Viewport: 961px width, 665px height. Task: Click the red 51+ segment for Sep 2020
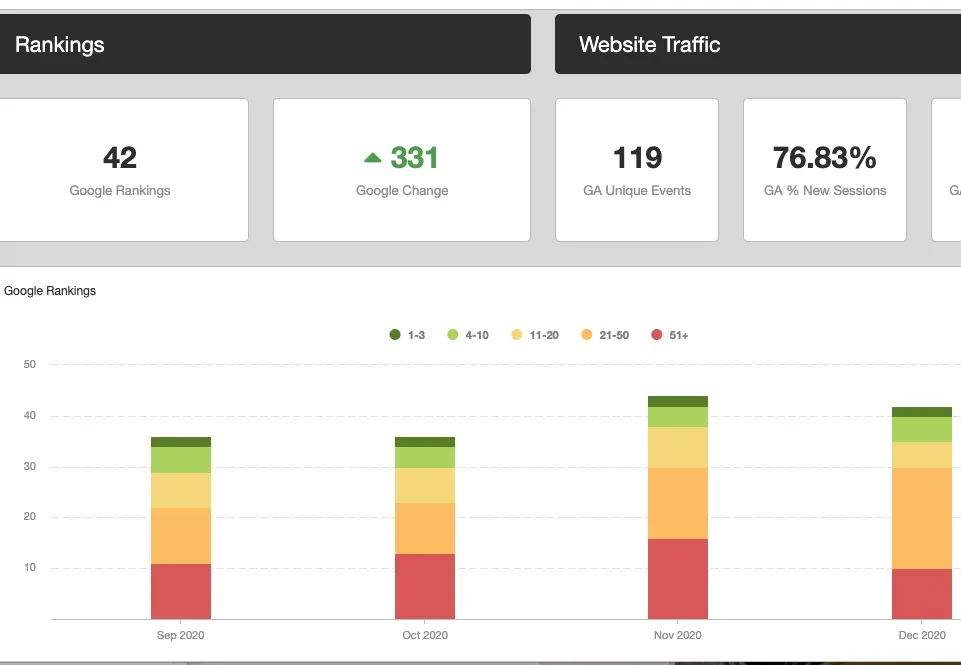(x=181, y=591)
